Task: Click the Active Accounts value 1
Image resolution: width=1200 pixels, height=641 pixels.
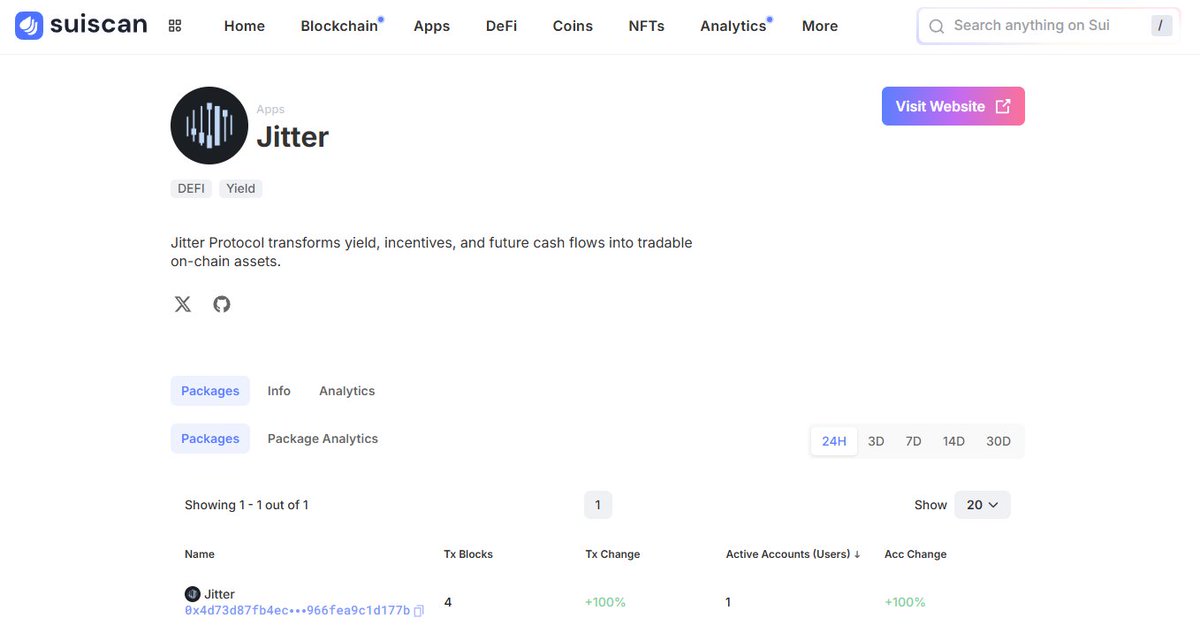Action: point(729,602)
